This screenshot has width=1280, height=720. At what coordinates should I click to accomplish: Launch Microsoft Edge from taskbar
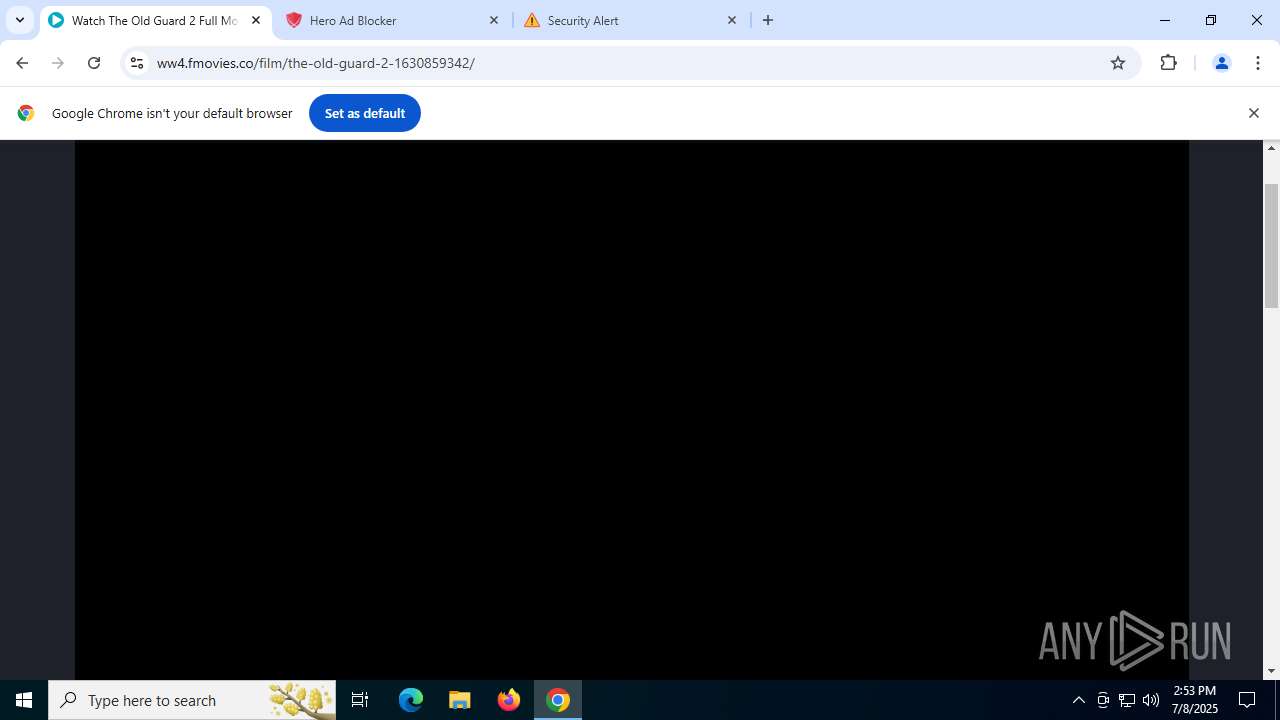(411, 700)
